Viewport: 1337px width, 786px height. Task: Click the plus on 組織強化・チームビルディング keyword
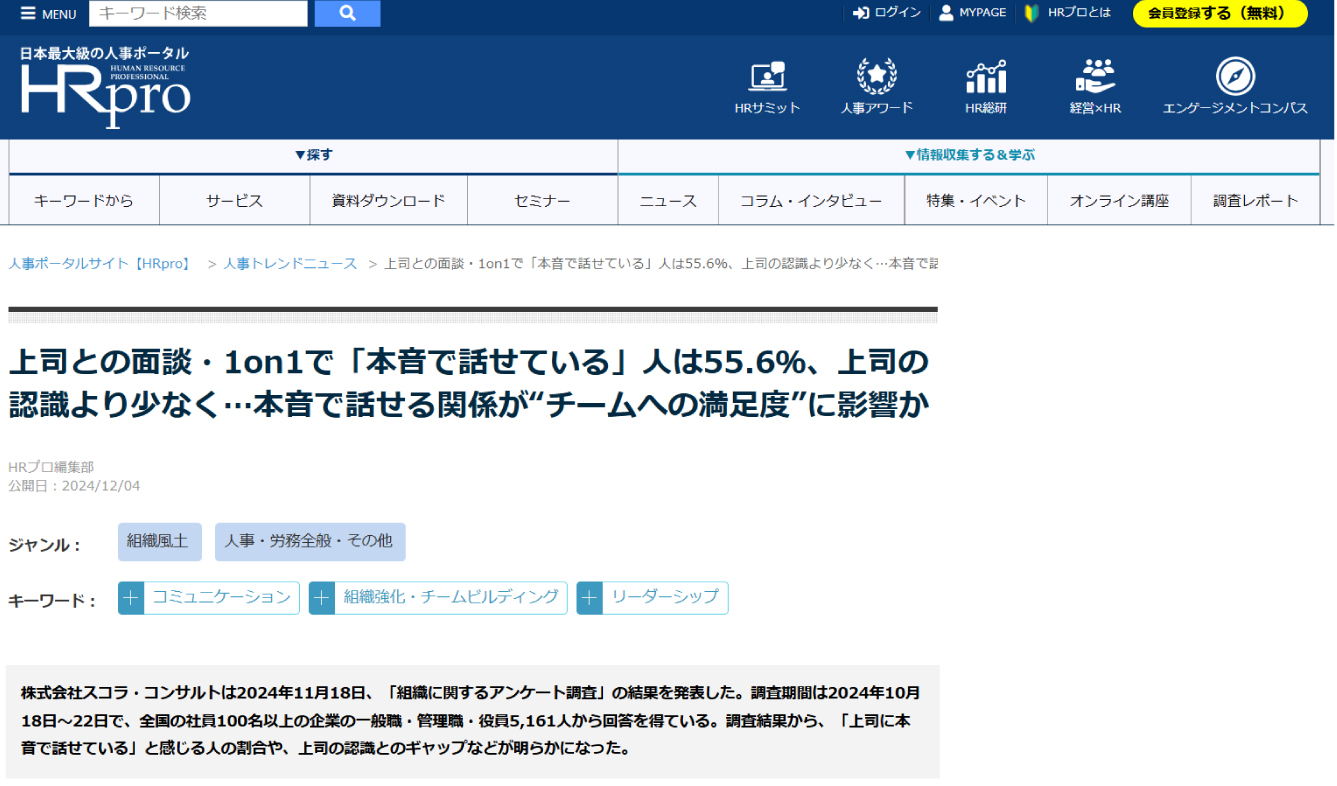322,598
